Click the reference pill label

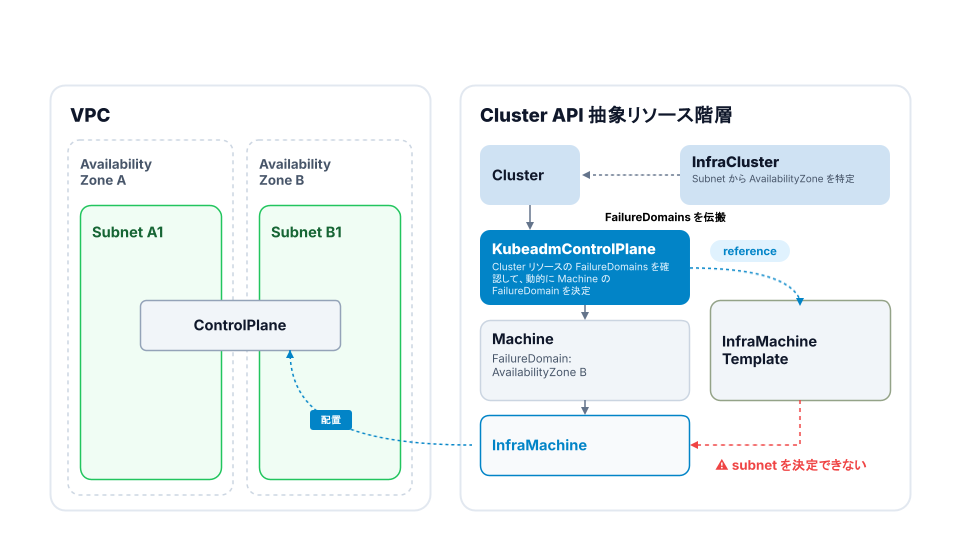749,251
